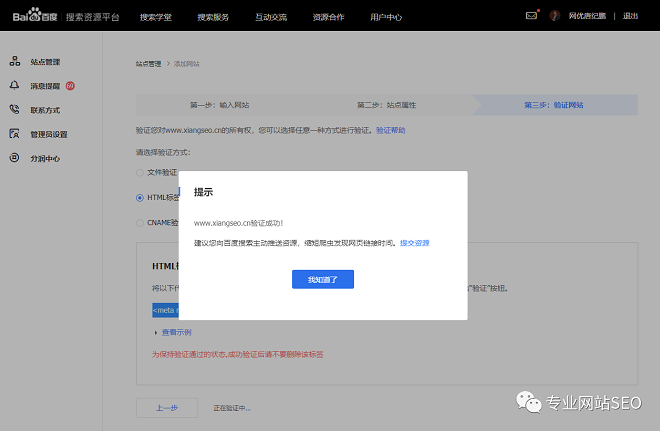Open the 搜索学堂 menu

point(156,17)
